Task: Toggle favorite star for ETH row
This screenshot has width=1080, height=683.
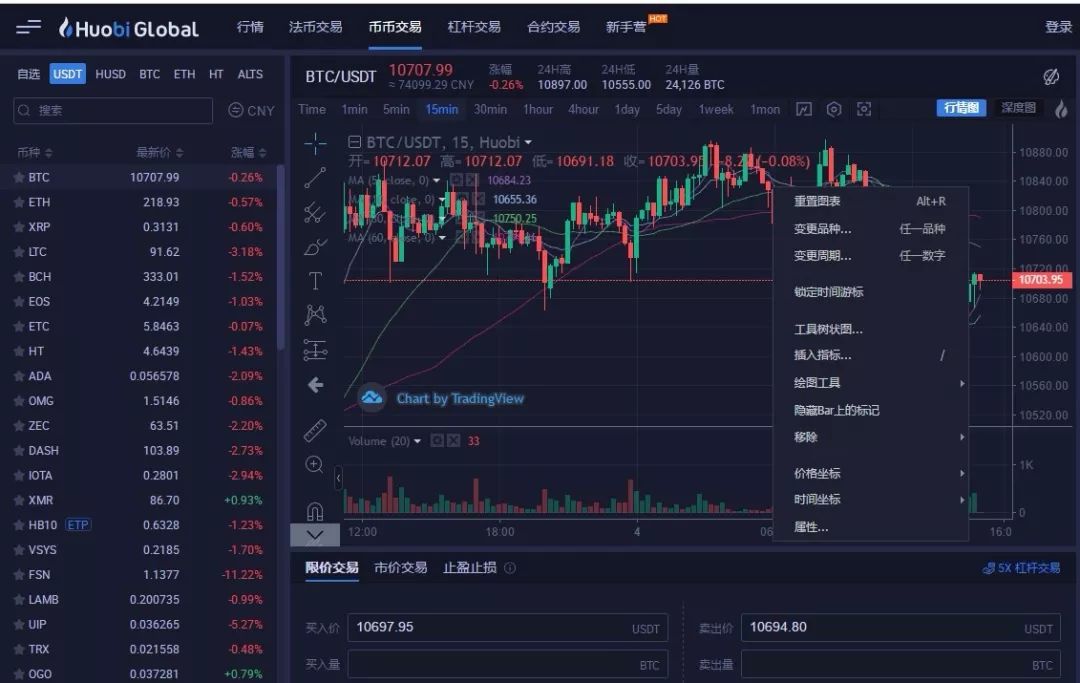Action: (x=19, y=202)
